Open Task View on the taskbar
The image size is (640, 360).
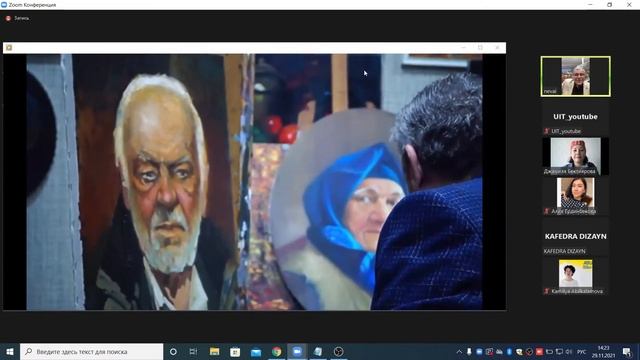pos(193,351)
